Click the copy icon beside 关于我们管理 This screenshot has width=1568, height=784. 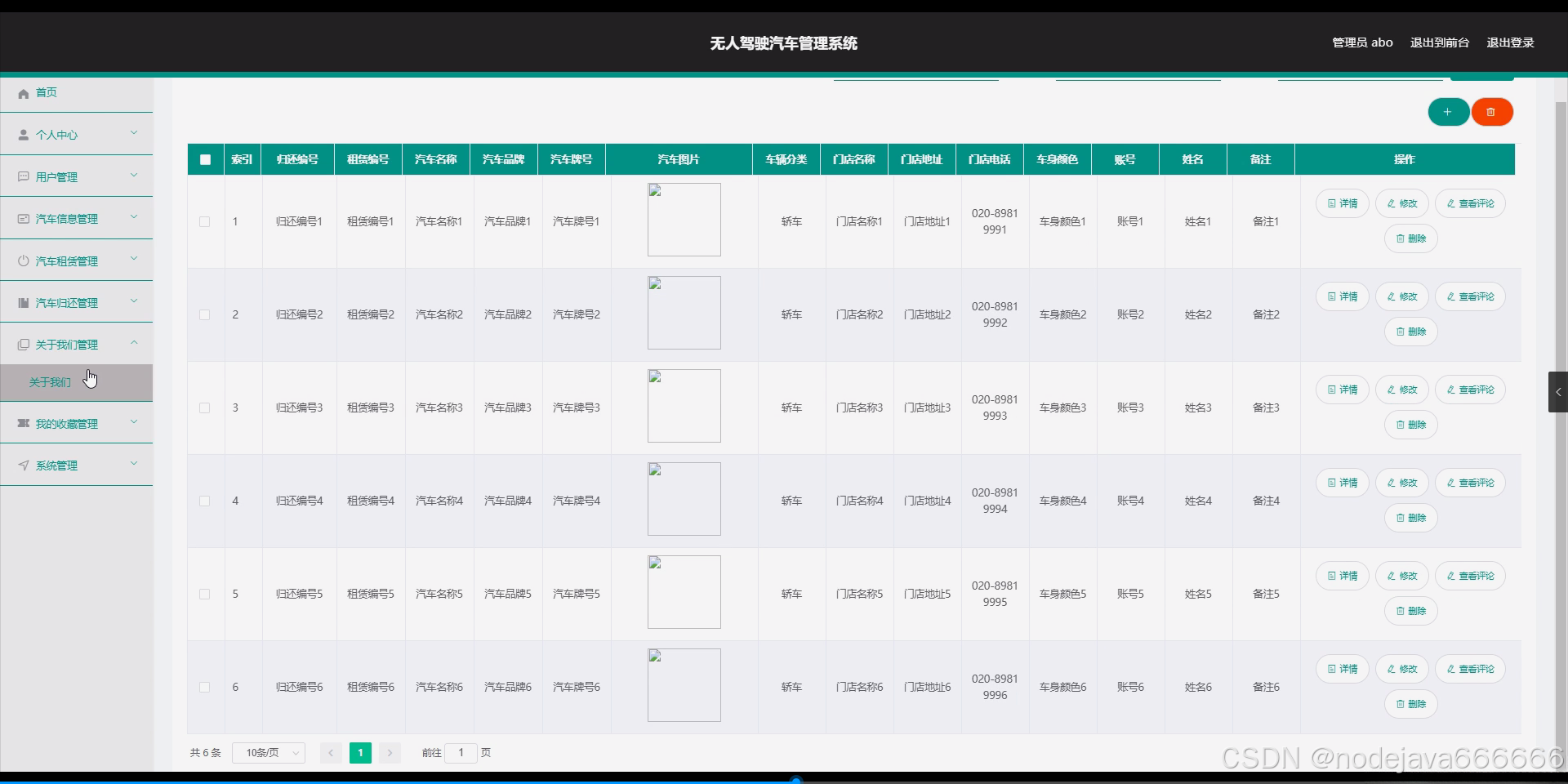pos(24,345)
